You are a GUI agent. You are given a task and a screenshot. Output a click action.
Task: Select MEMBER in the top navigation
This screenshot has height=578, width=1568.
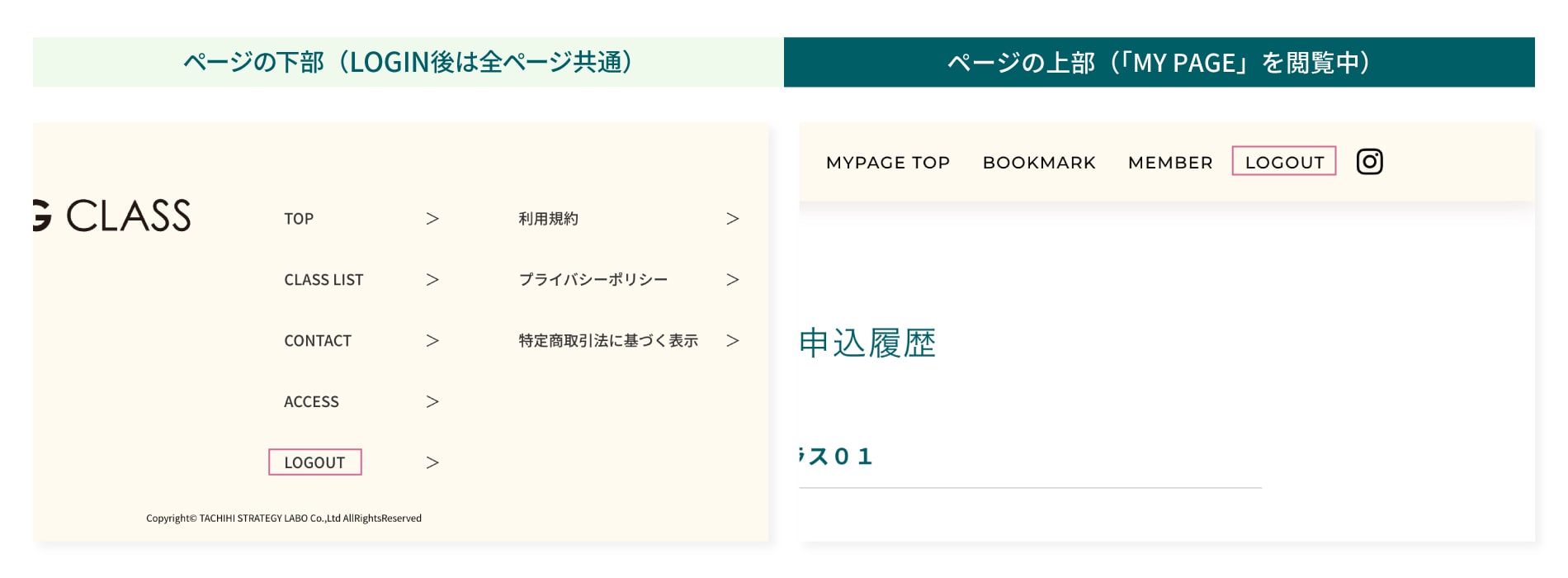1170,163
